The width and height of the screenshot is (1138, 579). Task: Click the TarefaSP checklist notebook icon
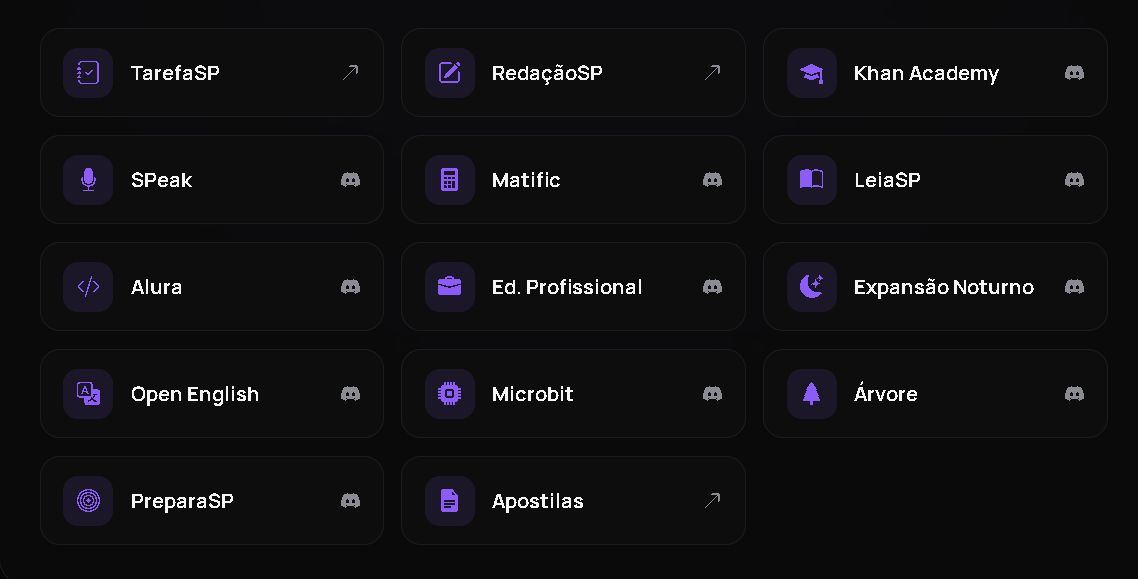[x=88, y=73]
